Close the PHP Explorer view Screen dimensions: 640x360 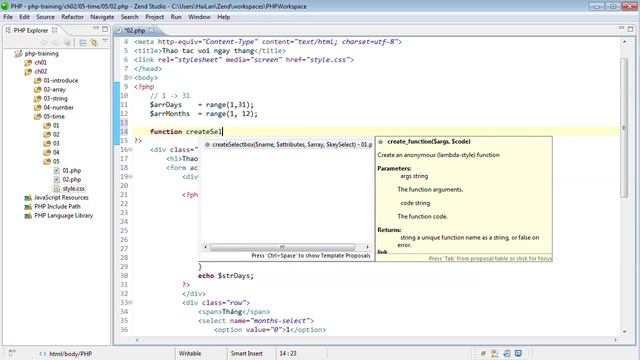point(54,30)
